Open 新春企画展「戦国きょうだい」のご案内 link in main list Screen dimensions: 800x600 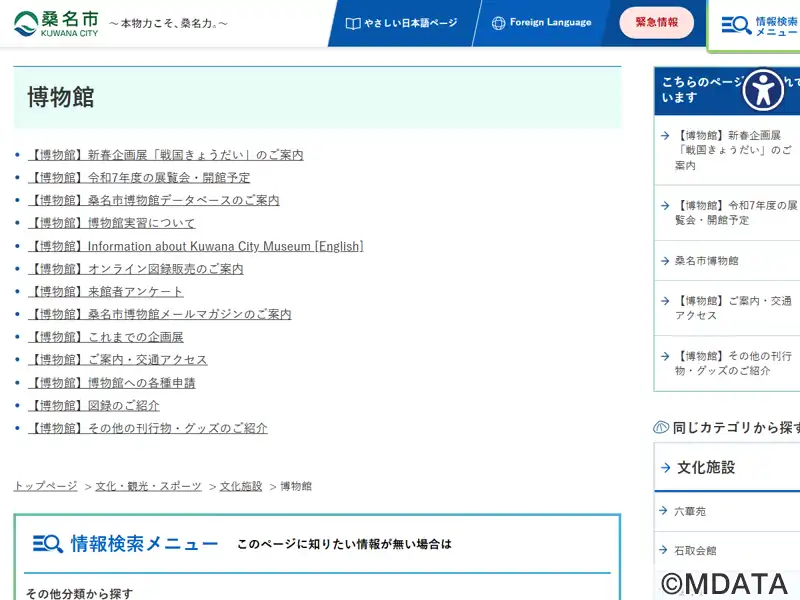[x=166, y=155]
